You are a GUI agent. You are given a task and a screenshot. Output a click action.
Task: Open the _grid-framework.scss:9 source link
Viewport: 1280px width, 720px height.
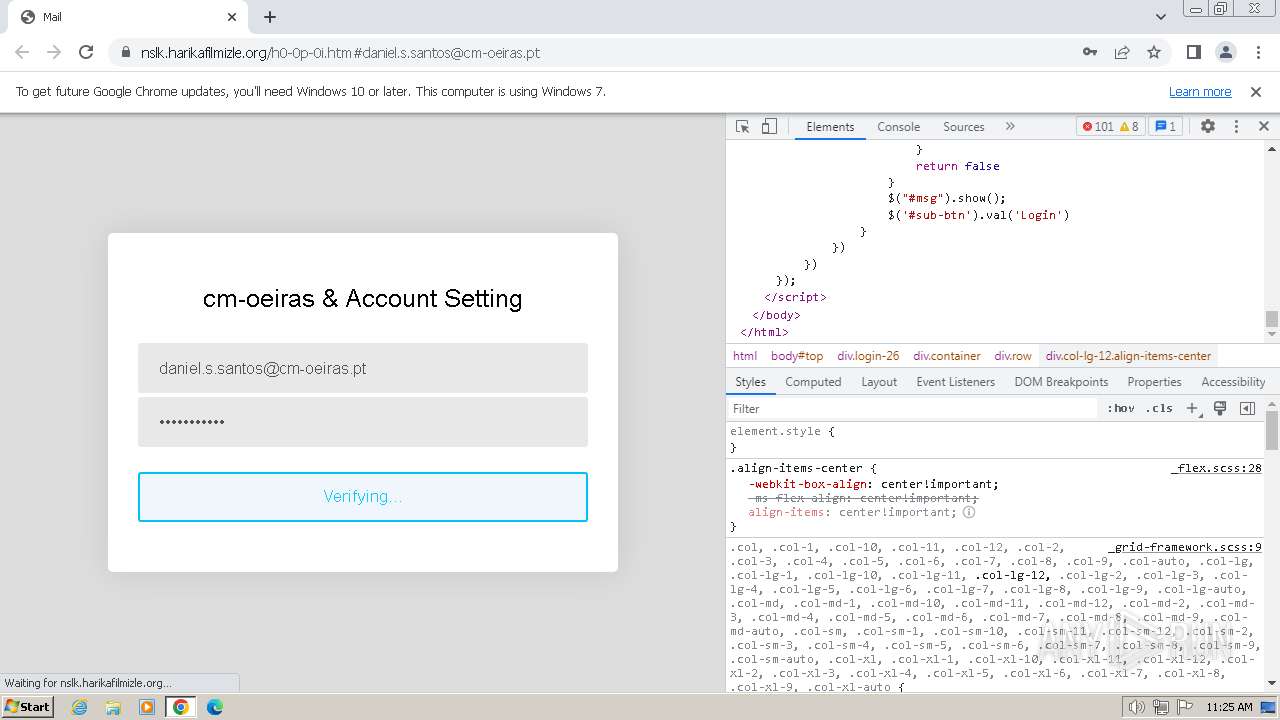tap(1185, 547)
